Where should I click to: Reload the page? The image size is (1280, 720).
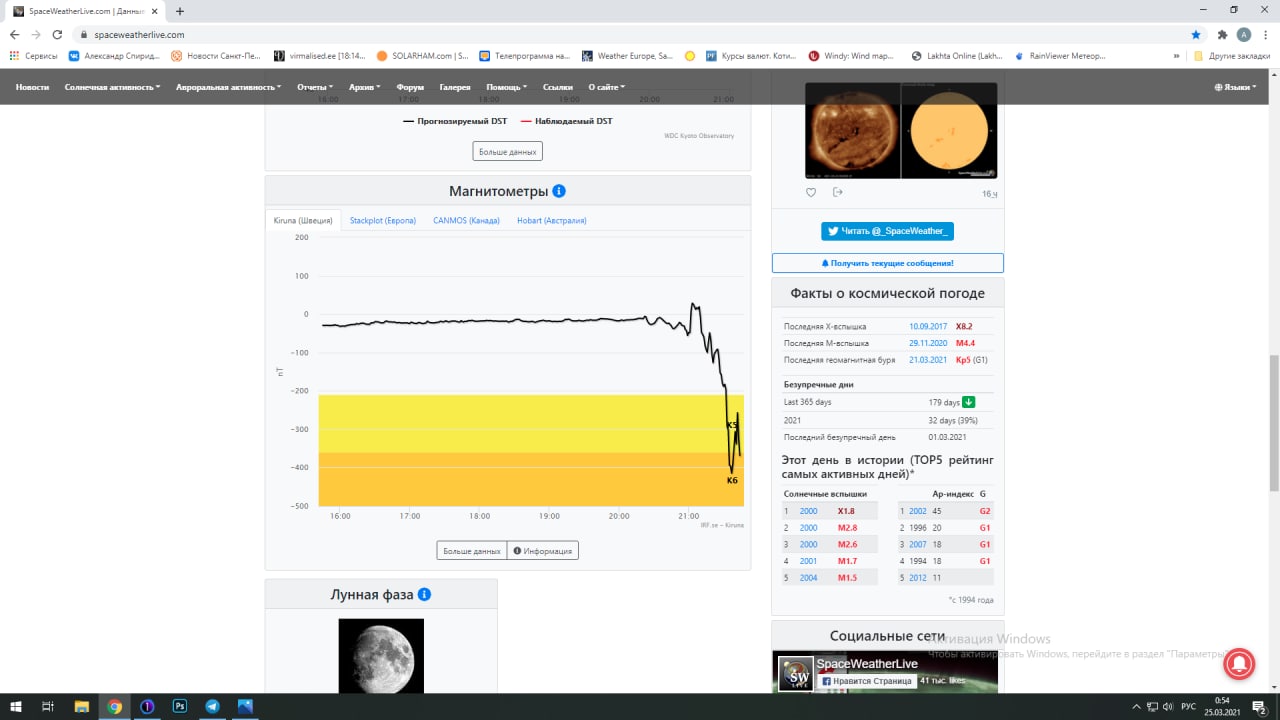tap(57, 34)
